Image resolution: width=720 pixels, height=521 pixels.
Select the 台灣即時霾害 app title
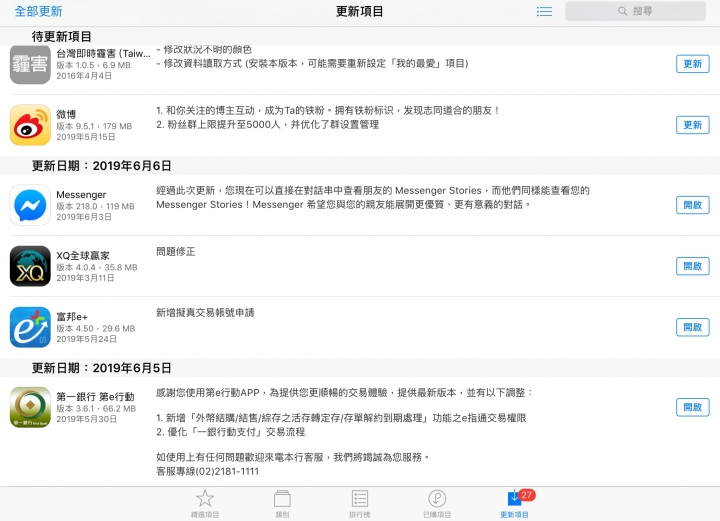103,53
